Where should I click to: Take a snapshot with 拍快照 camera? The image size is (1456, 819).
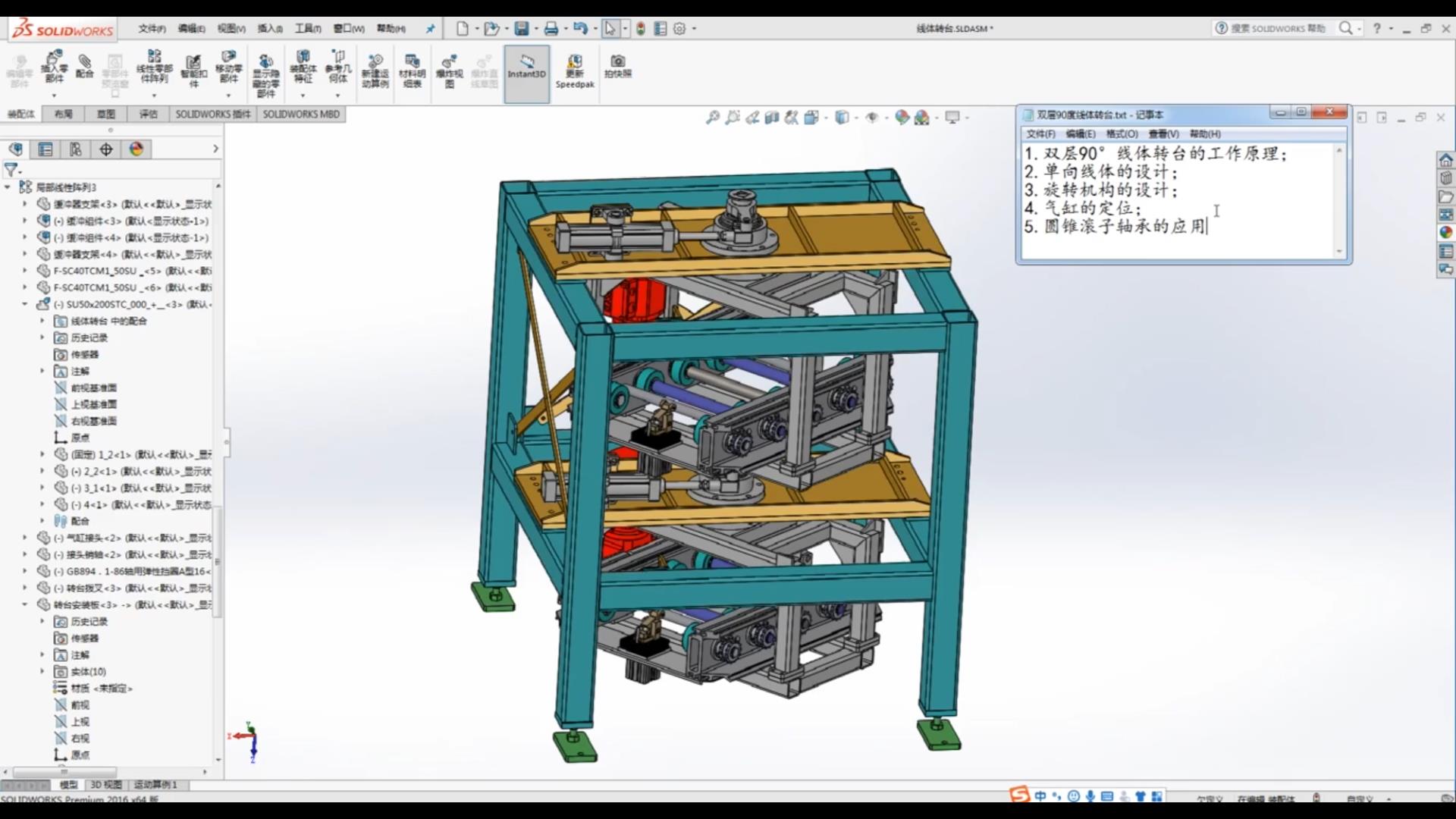click(618, 66)
